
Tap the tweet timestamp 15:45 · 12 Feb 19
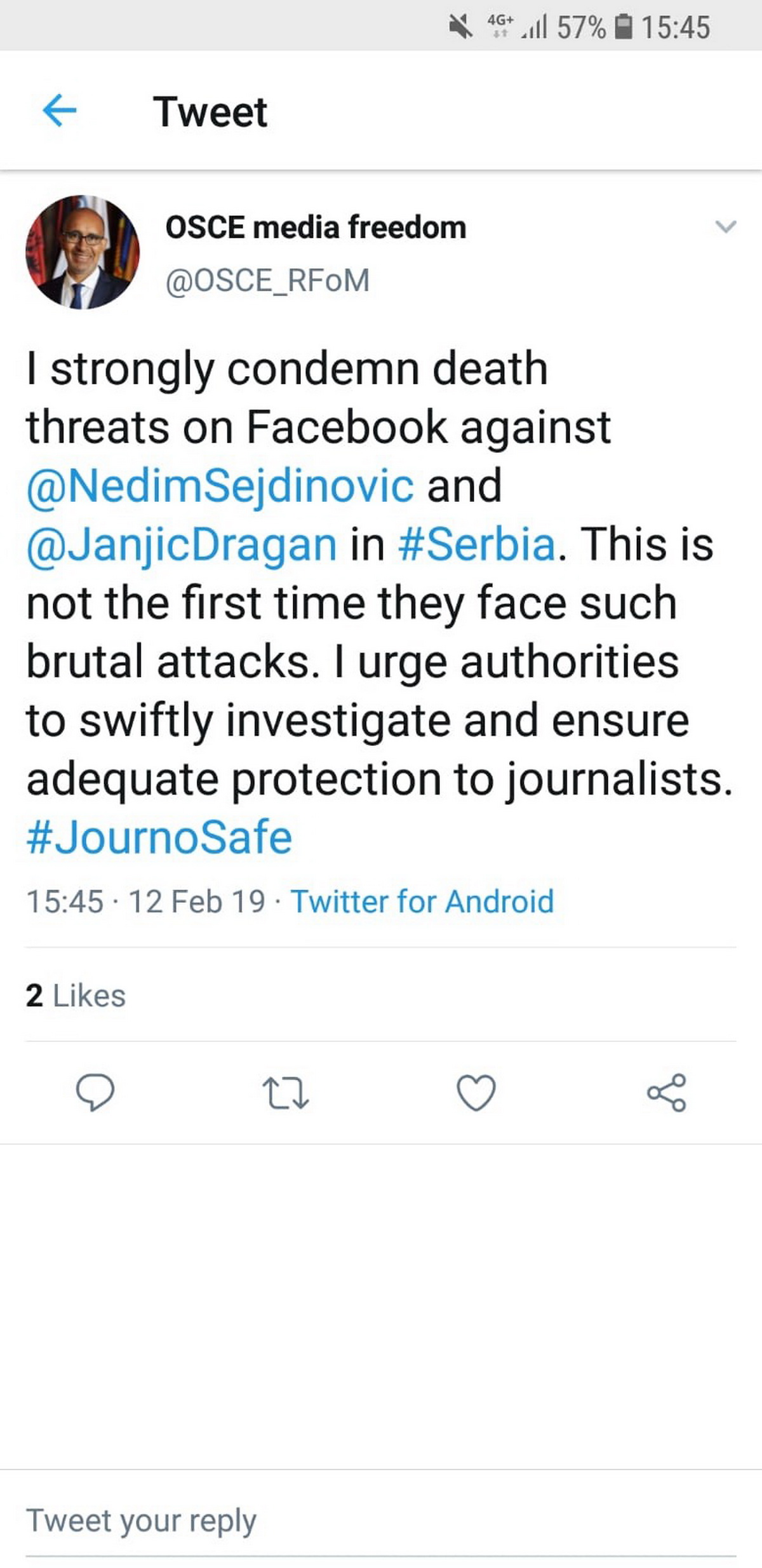(145, 902)
